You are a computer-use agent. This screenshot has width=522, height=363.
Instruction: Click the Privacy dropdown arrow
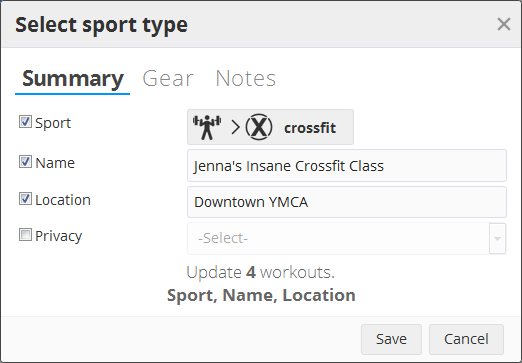[x=497, y=238]
